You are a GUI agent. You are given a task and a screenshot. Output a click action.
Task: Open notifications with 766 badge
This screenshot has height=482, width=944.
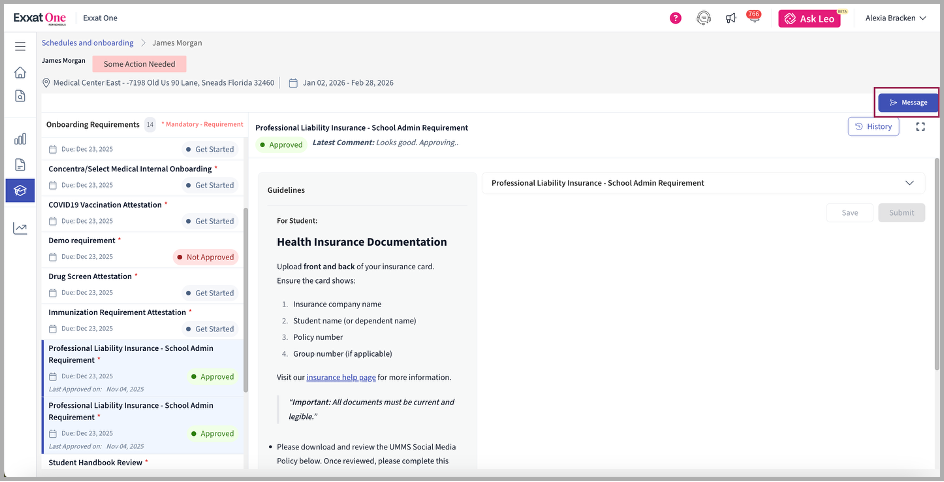(753, 18)
